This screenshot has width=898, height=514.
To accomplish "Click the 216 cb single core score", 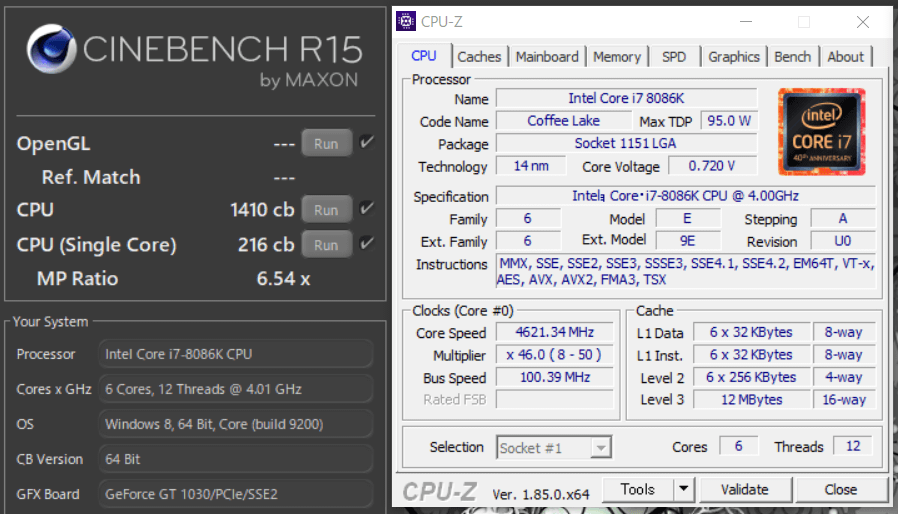I will [266, 245].
